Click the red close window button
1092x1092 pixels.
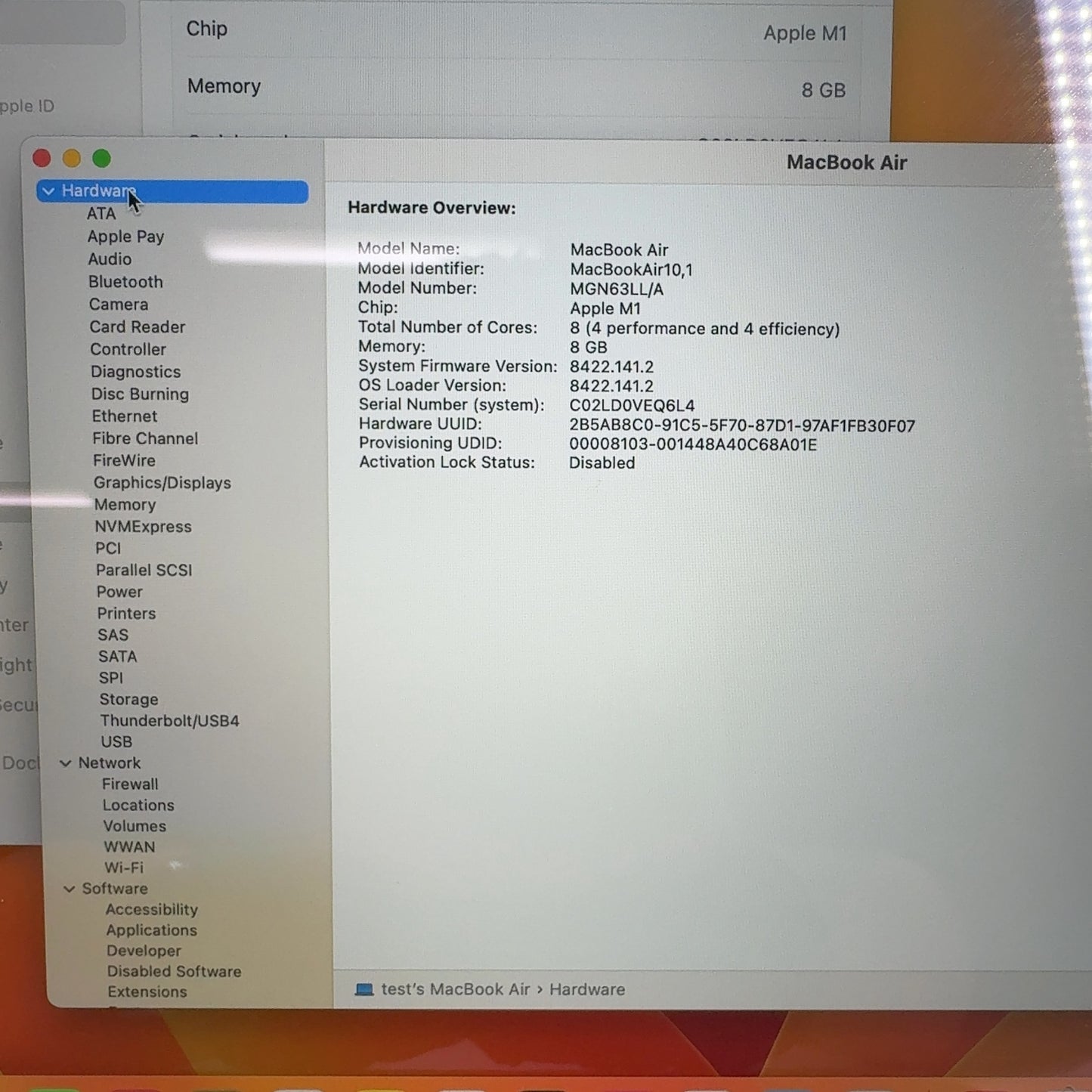(42, 158)
